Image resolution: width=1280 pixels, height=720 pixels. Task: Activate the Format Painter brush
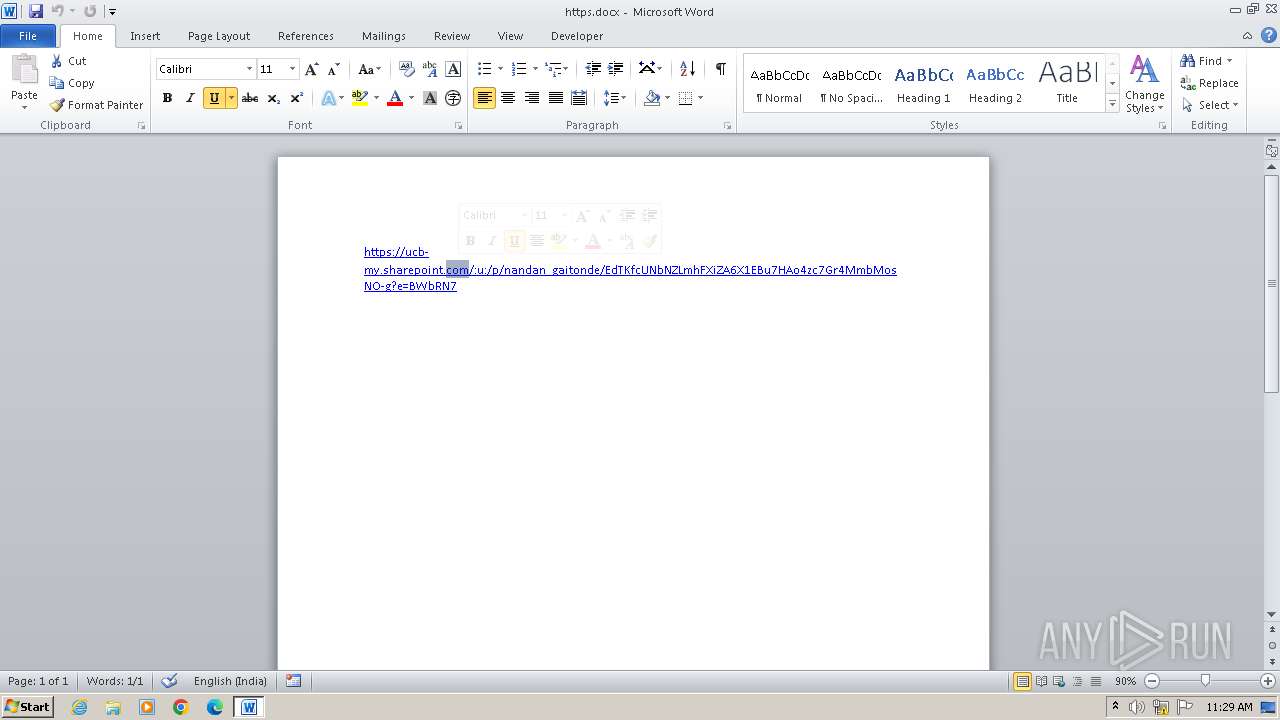pyautogui.click(x=96, y=105)
